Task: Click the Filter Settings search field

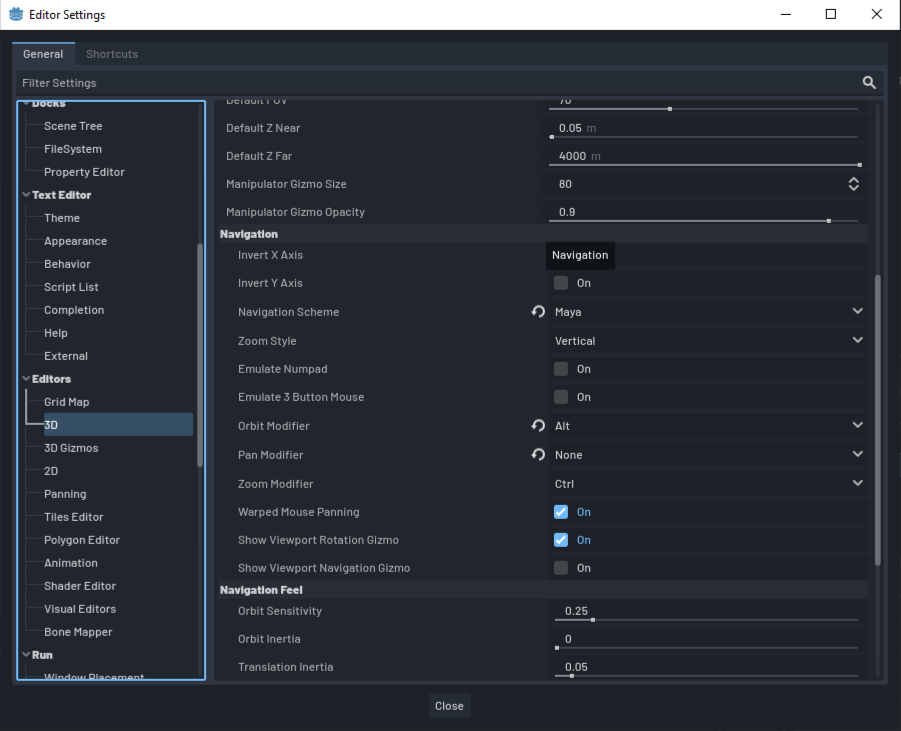Action: [430, 83]
